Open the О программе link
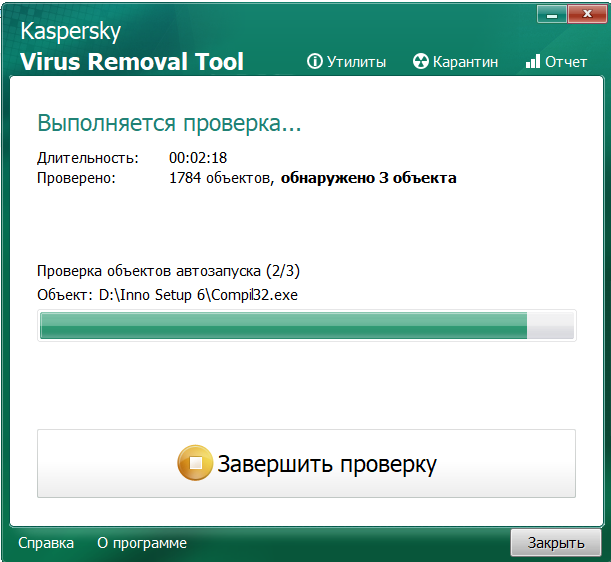Viewport: 611px width, 562px height. (x=142, y=543)
